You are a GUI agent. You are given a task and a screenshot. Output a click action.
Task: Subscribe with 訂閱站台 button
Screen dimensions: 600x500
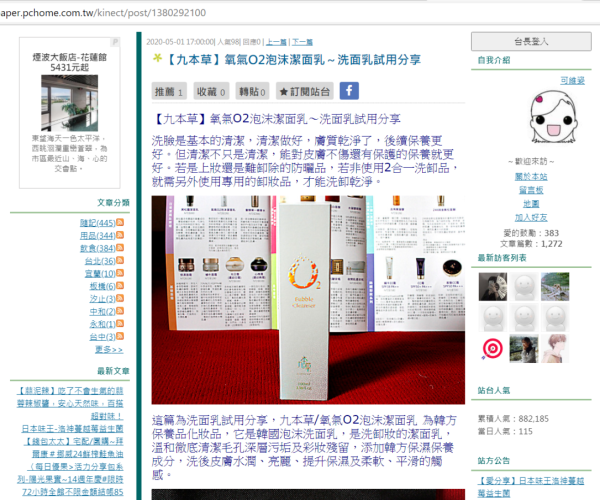click(305, 91)
